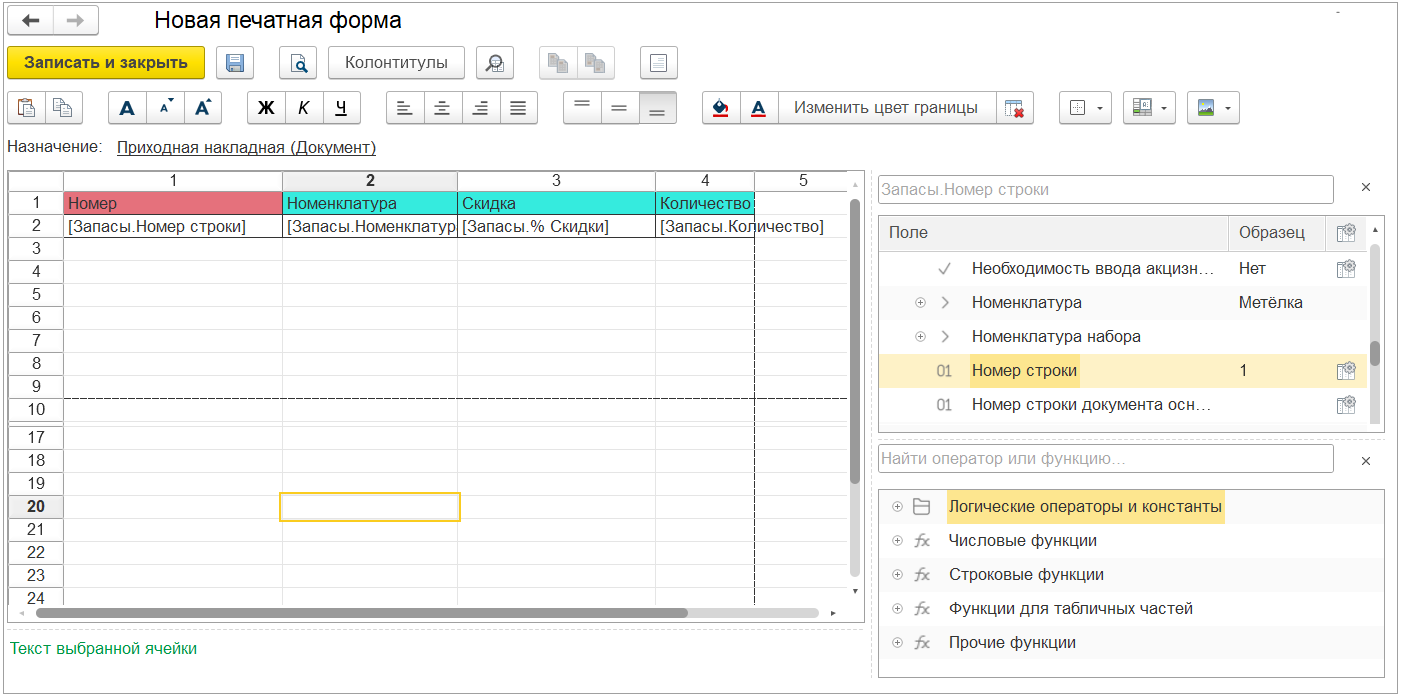Expand the Номенклатура field tree node
1410x694 pixels.
pos(920,303)
